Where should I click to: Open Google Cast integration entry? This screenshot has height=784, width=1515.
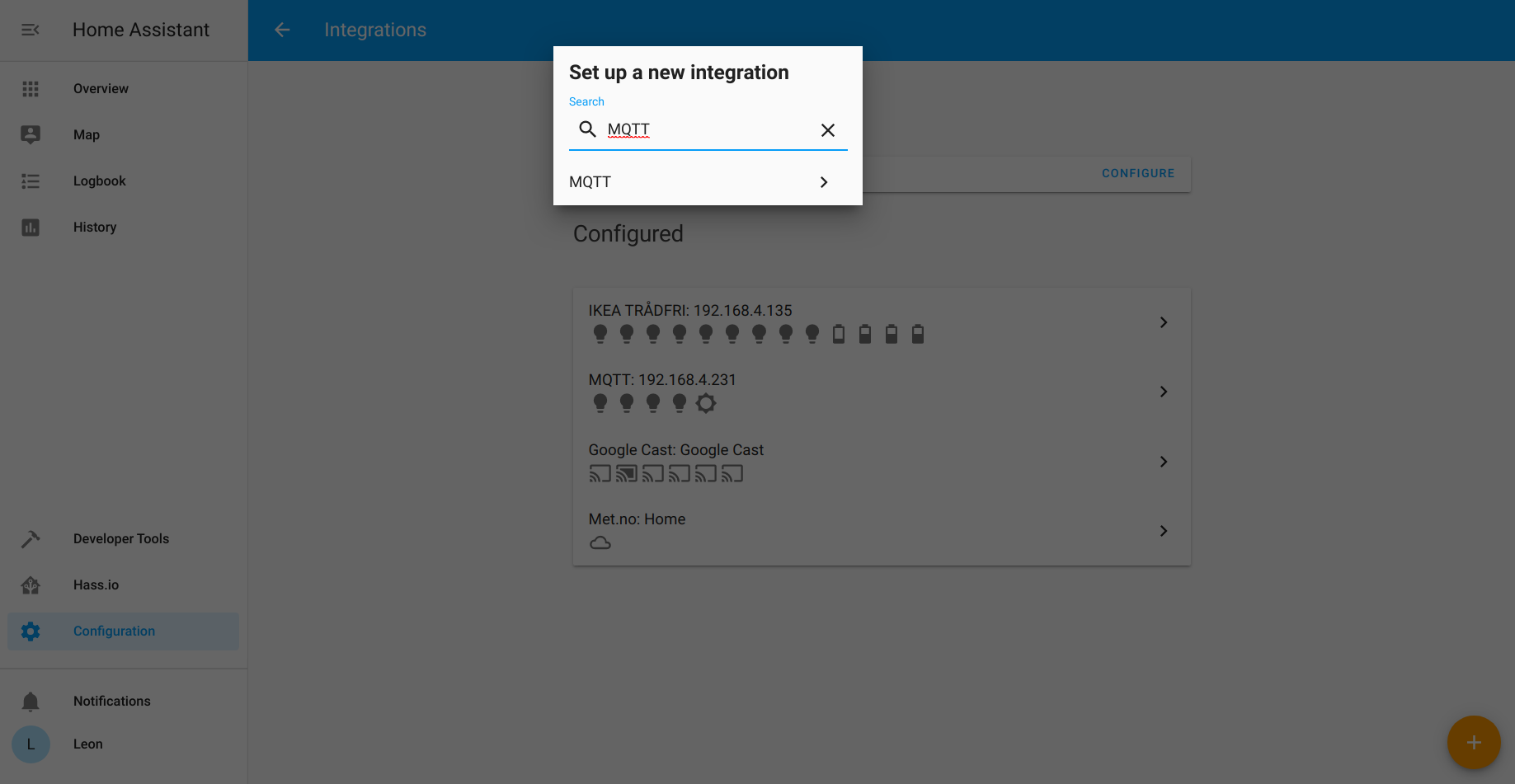[x=882, y=462]
